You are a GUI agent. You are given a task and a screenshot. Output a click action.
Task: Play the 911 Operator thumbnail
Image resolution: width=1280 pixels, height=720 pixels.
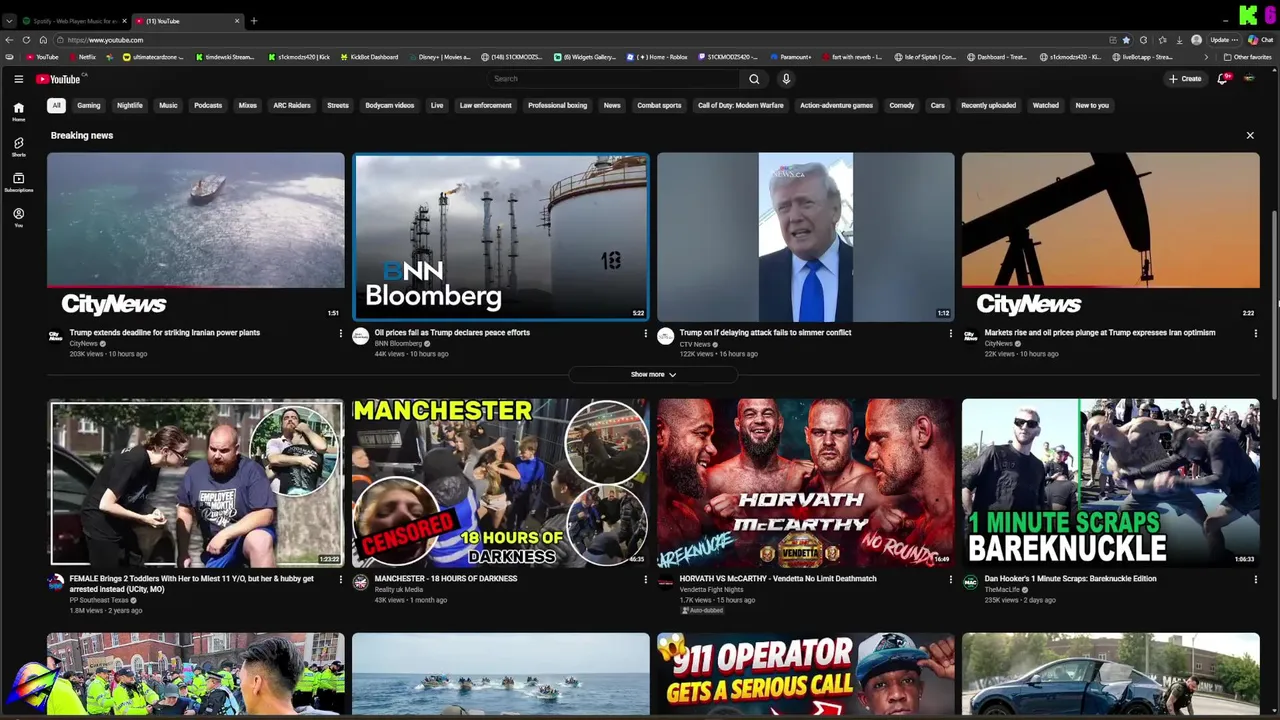[805, 674]
